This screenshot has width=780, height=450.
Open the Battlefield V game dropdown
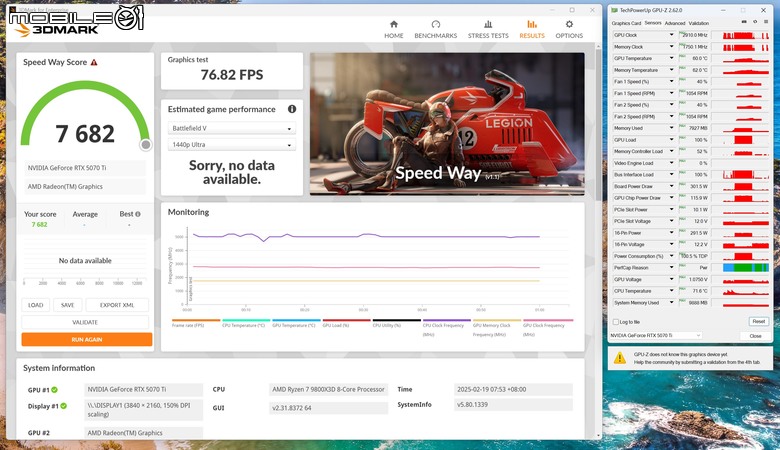tap(232, 128)
